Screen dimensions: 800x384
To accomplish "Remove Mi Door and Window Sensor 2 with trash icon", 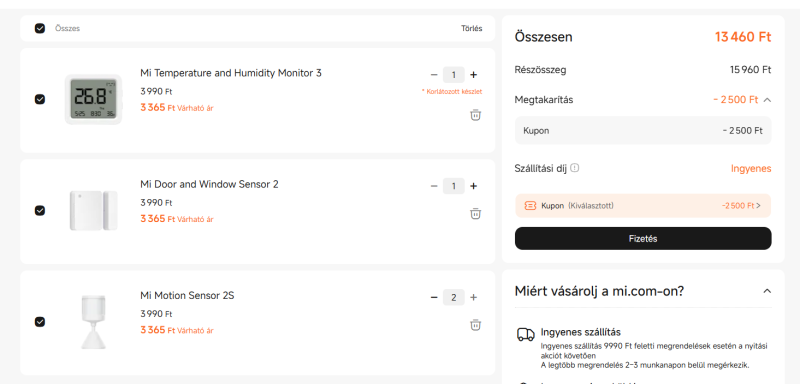I will click(475, 213).
